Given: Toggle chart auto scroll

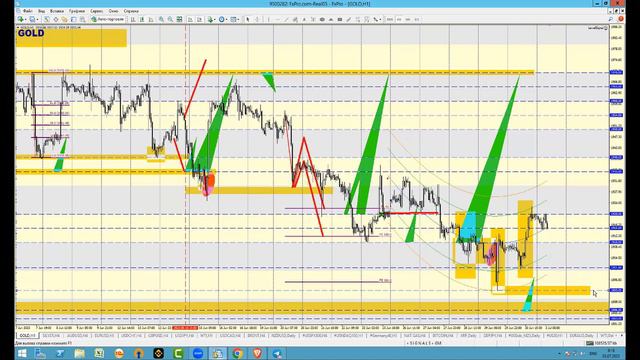Looking at the screenshot, I should 190,19.
